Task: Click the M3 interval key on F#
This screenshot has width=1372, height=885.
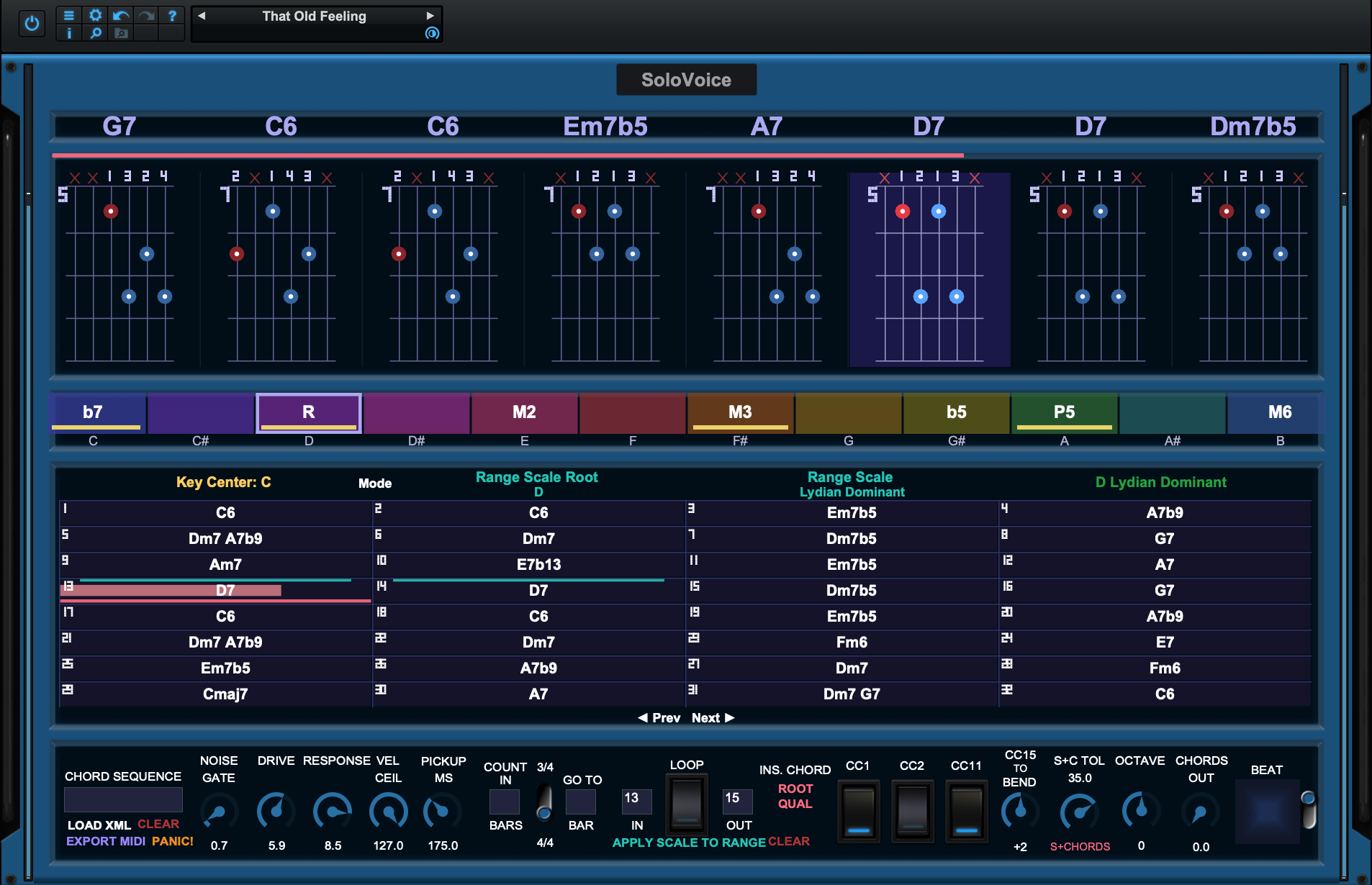Action: (740, 412)
